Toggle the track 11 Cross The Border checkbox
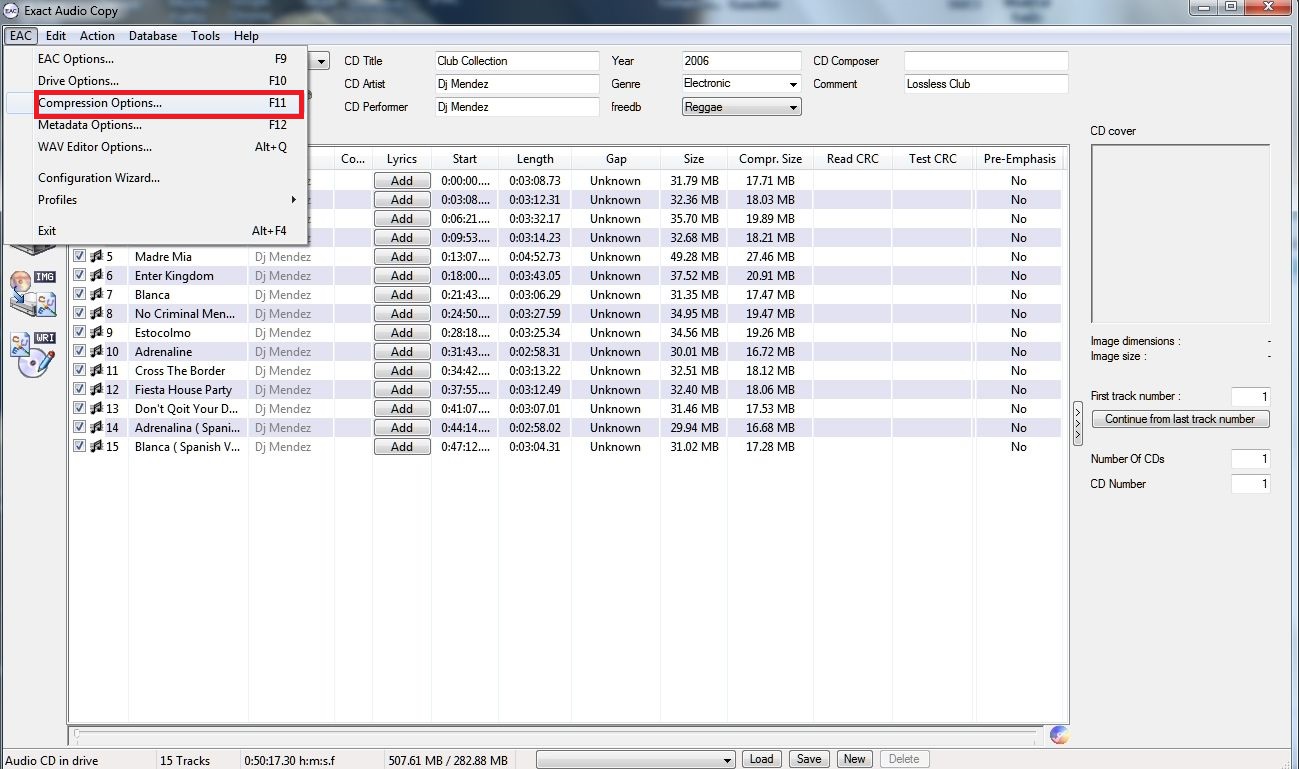This screenshot has width=1299, height=769. [x=80, y=371]
